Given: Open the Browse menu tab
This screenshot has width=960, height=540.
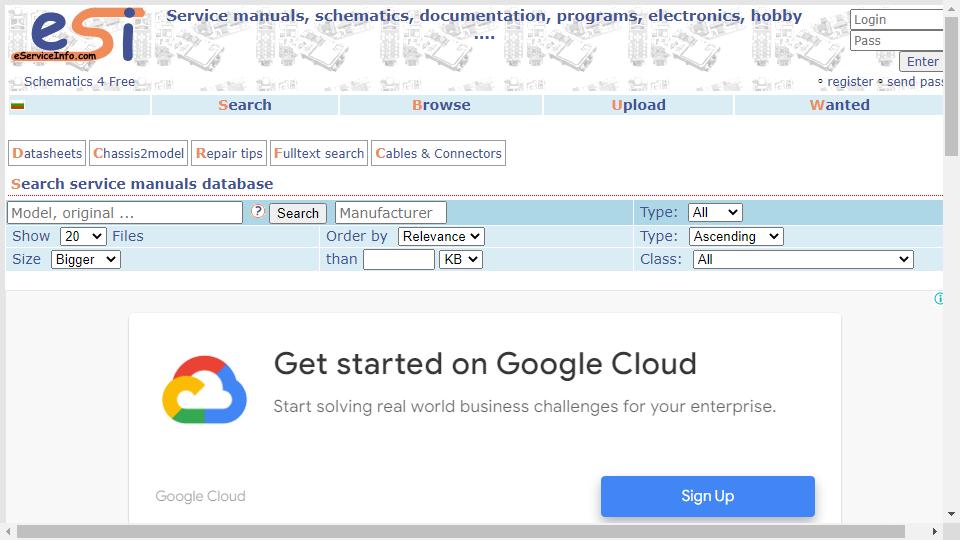Looking at the screenshot, I should (441, 105).
